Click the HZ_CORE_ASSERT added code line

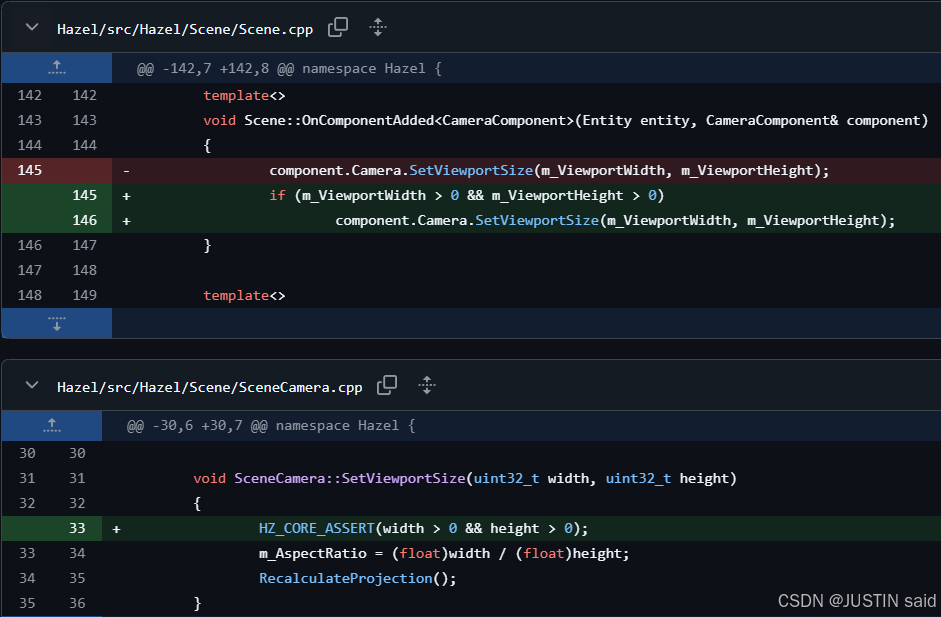(423, 528)
